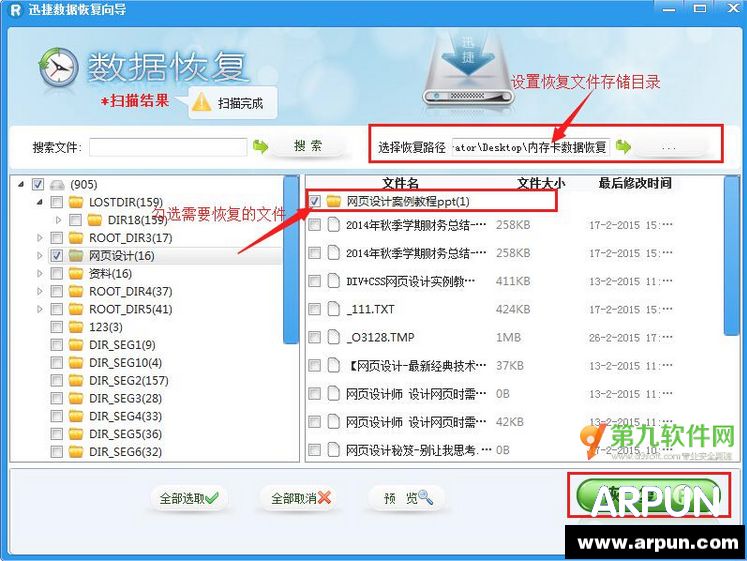Click the LOSTDIR(159) folder icon

pyautogui.click(x=76, y=202)
